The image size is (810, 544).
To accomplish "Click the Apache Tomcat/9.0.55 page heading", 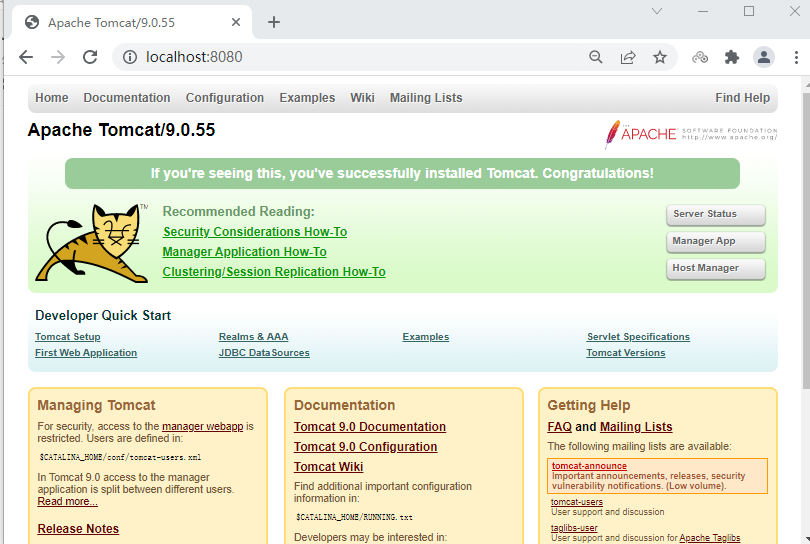I will coord(121,130).
